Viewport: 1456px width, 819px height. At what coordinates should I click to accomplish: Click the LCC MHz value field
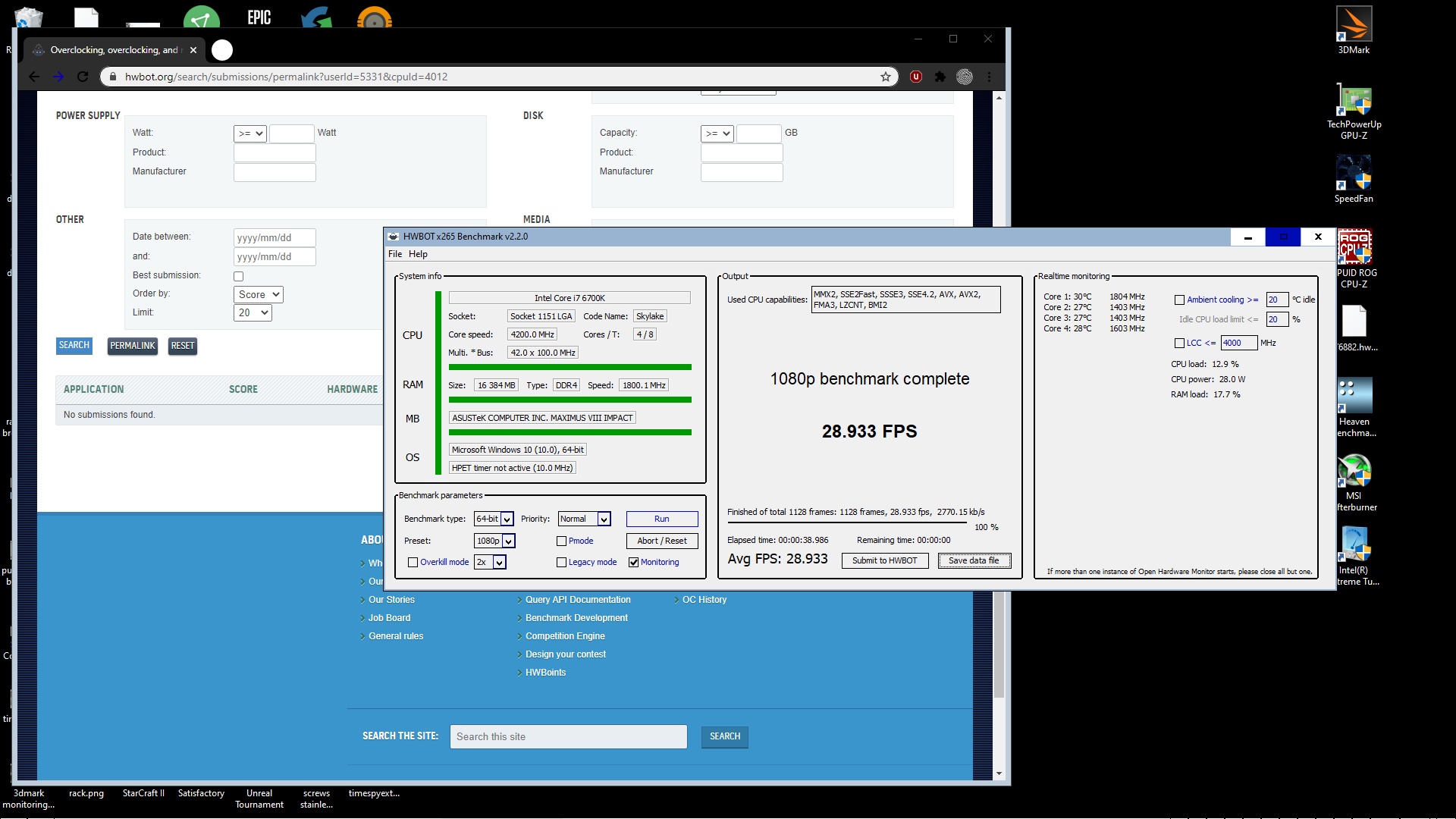[x=1239, y=343]
